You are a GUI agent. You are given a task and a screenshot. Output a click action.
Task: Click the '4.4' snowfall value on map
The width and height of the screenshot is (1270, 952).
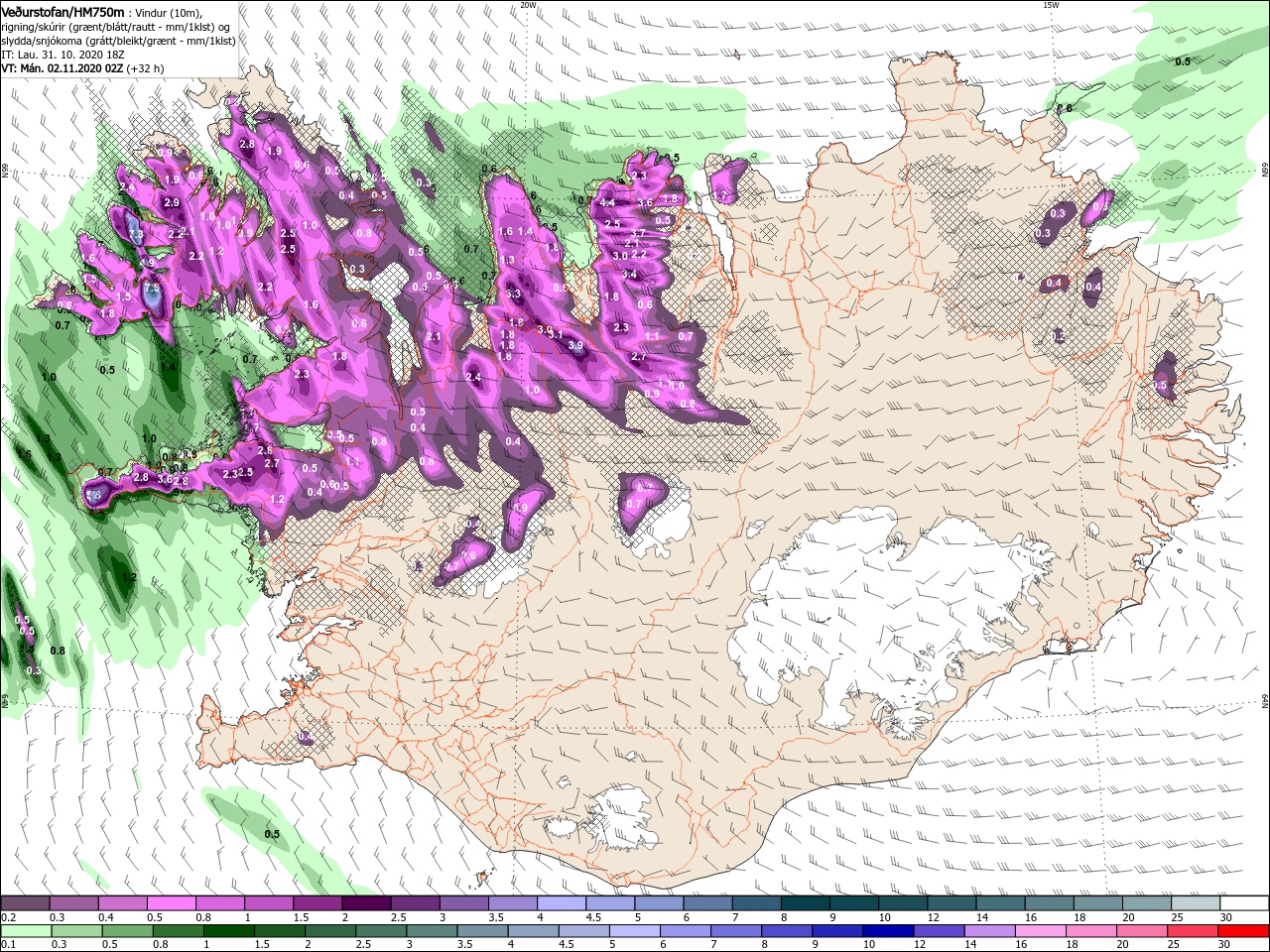608,203
